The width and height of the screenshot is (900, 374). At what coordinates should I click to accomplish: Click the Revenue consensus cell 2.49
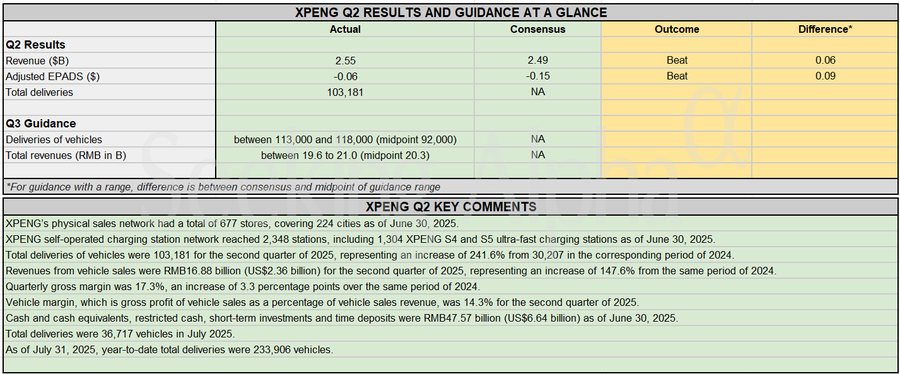coord(538,60)
